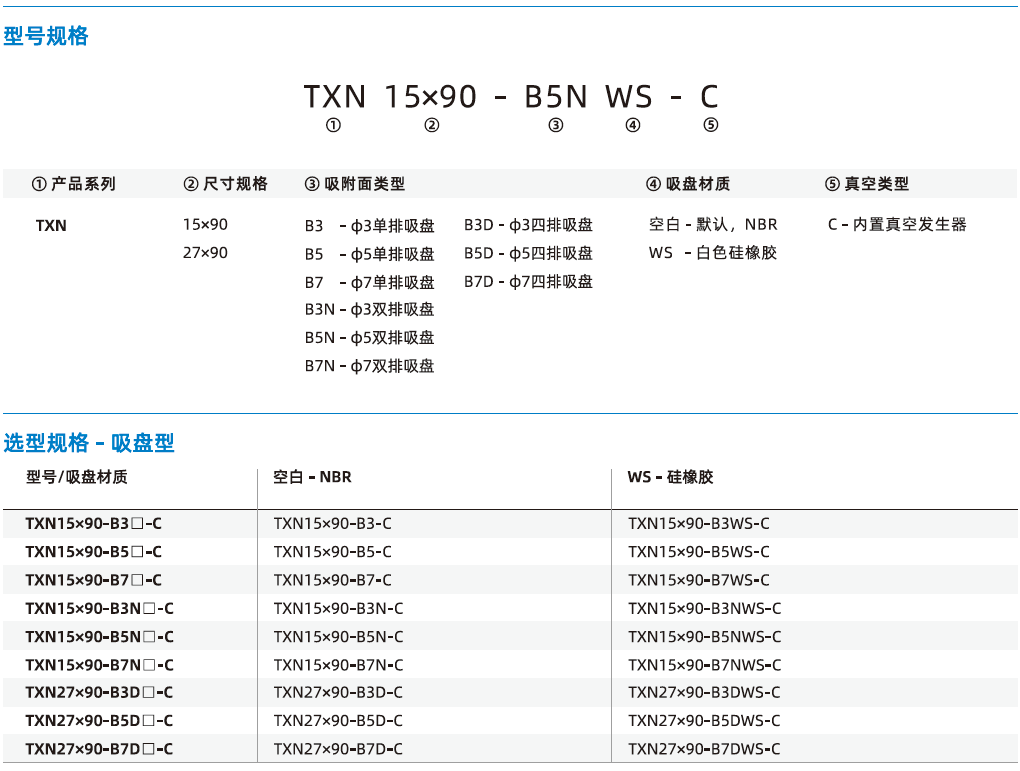The image size is (1020, 771).
Task: Click the row label TXN15×90-B7N□-C
Action: pos(100,665)
